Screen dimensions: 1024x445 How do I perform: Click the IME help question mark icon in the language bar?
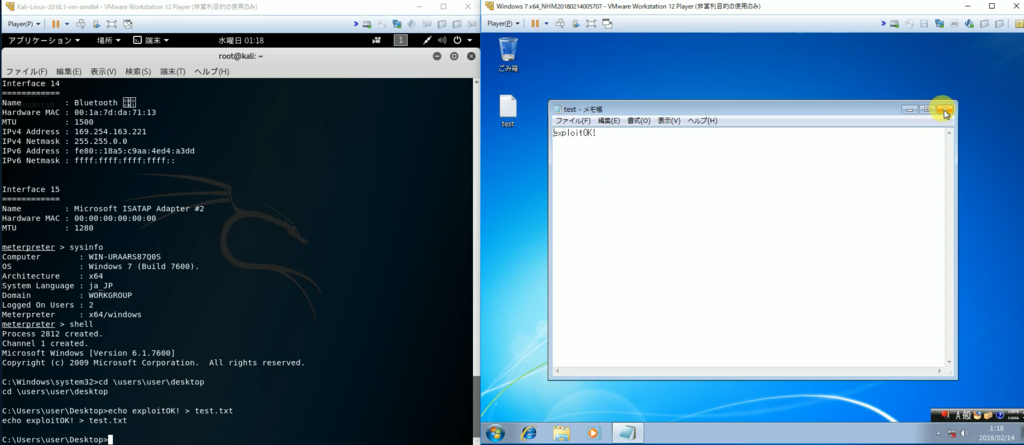999,415
